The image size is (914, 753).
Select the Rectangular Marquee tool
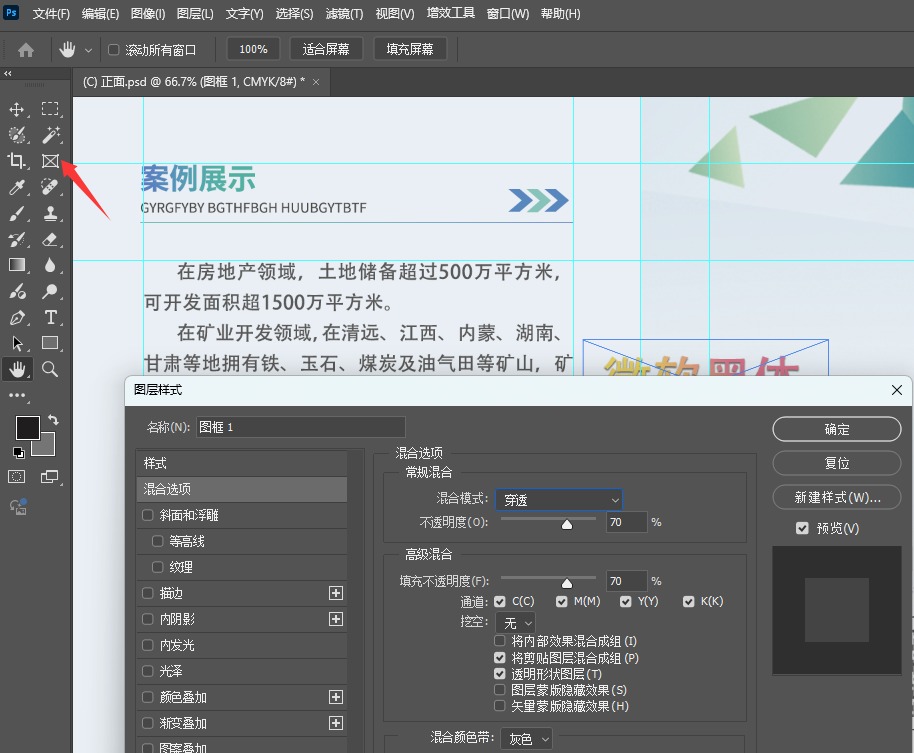coord(50,109)
